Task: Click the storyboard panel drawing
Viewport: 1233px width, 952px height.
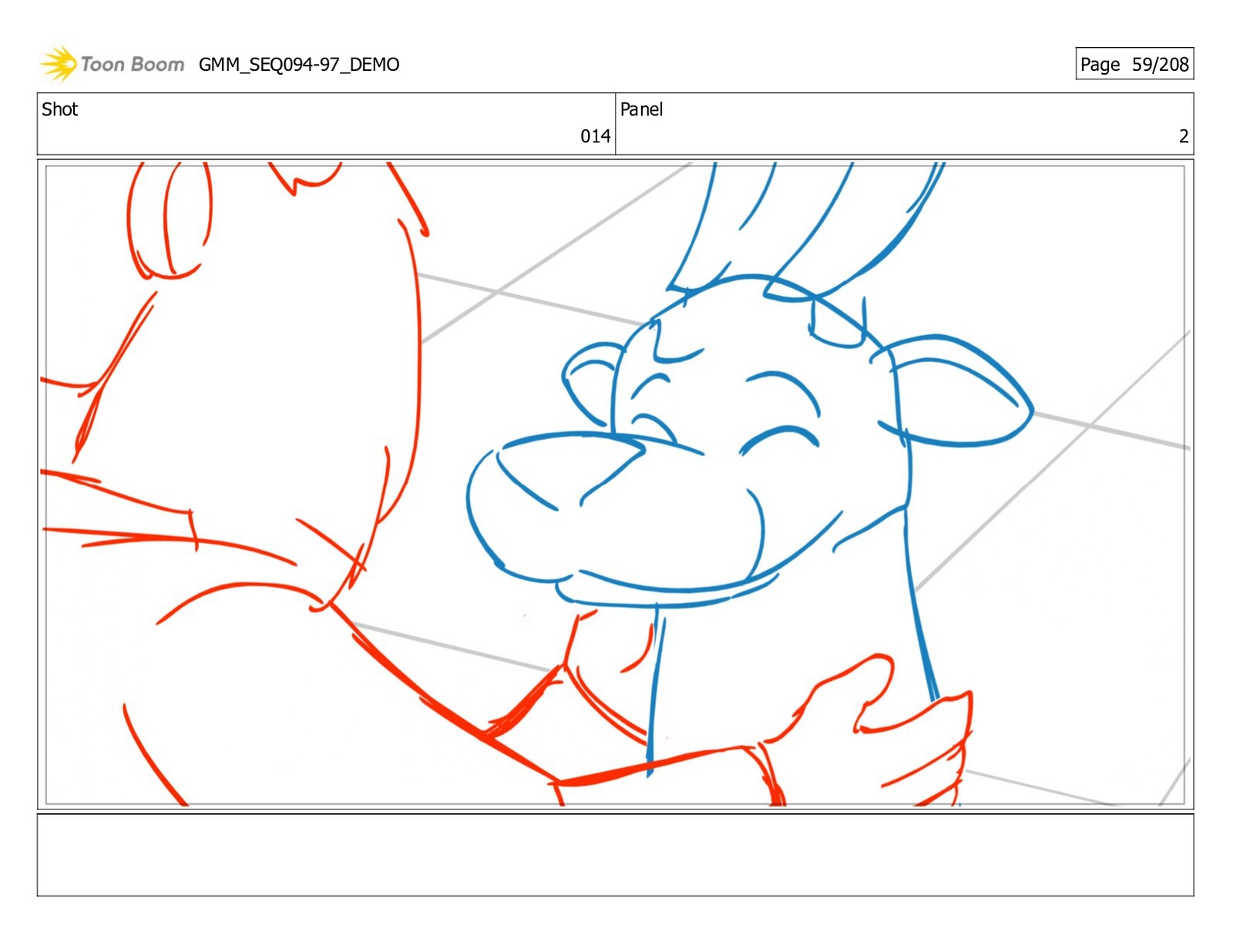Action: (x=615, y=484)
